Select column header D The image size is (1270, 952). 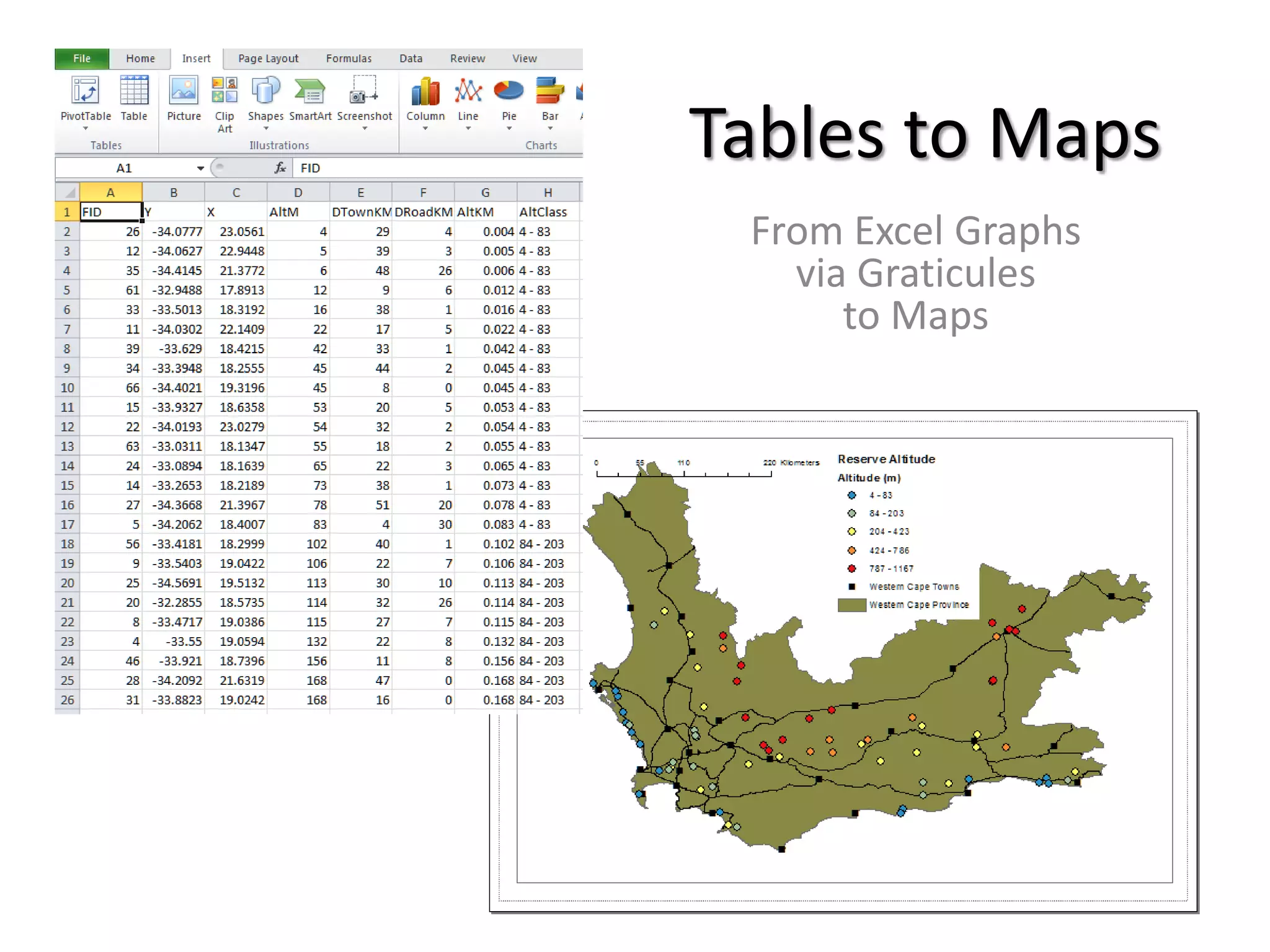pos(298,193)
